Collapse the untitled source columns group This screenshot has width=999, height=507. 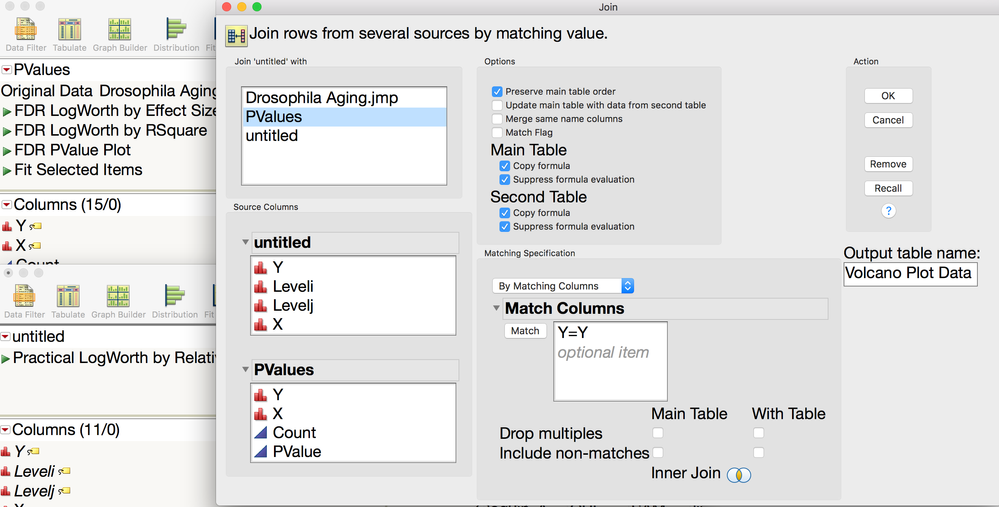coord(245,243)
